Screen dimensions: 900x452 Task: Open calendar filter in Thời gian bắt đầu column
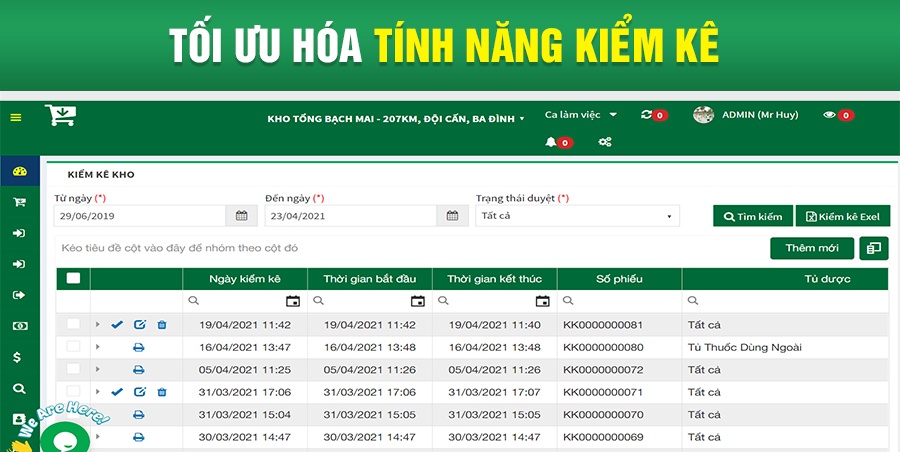click(418, 301)
